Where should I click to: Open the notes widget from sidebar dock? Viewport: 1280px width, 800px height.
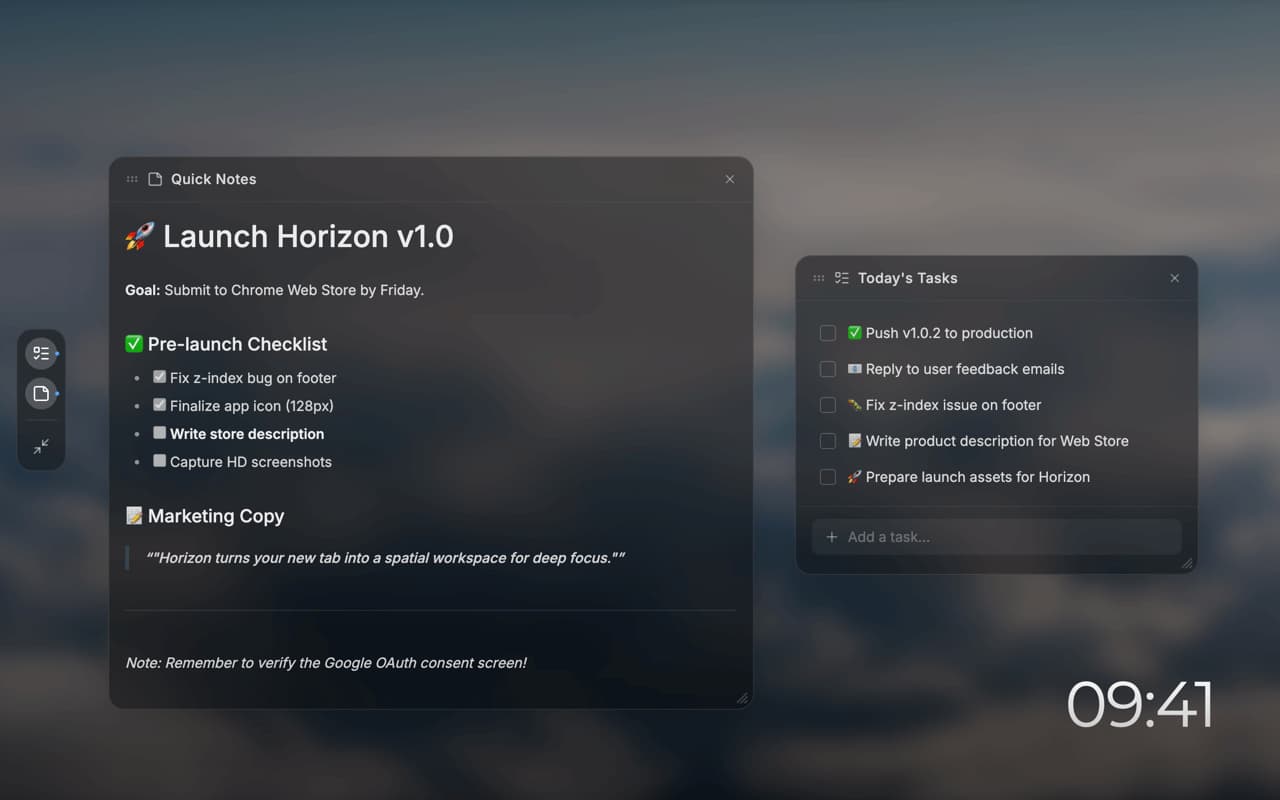[41, 394]
